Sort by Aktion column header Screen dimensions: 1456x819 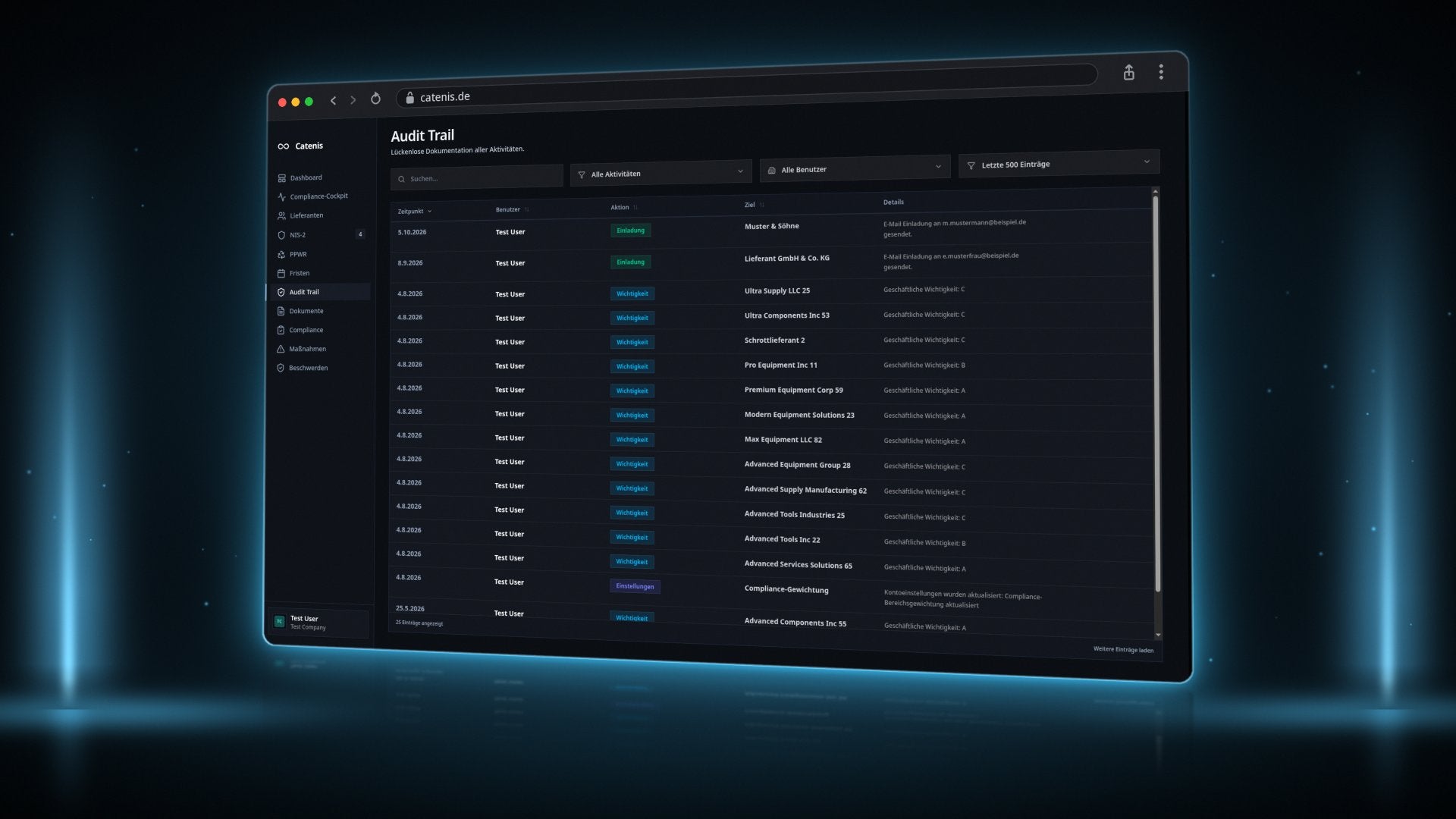pos(623,207)
